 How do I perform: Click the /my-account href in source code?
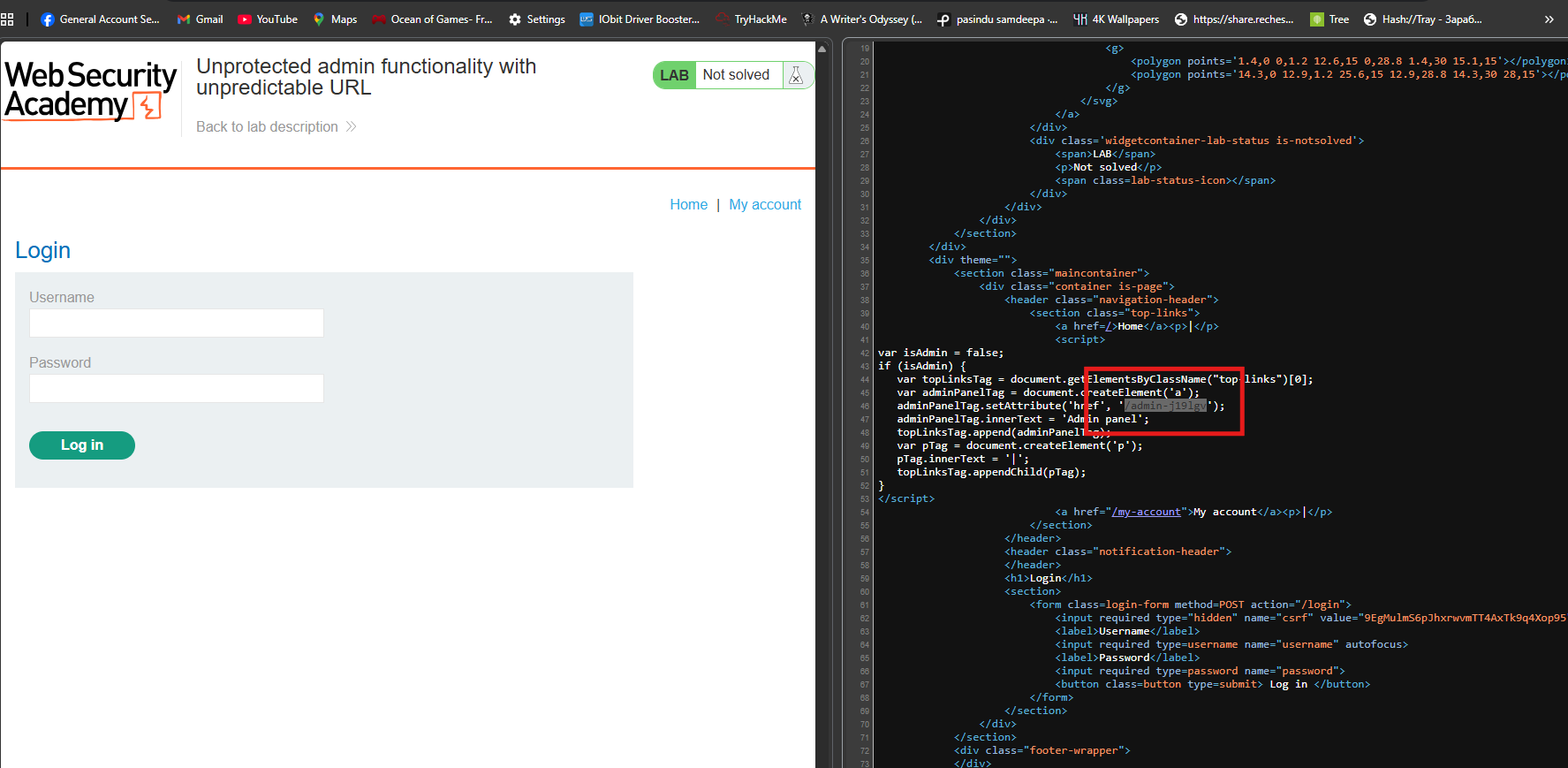pyautogui.click(x=1146, y=512)
